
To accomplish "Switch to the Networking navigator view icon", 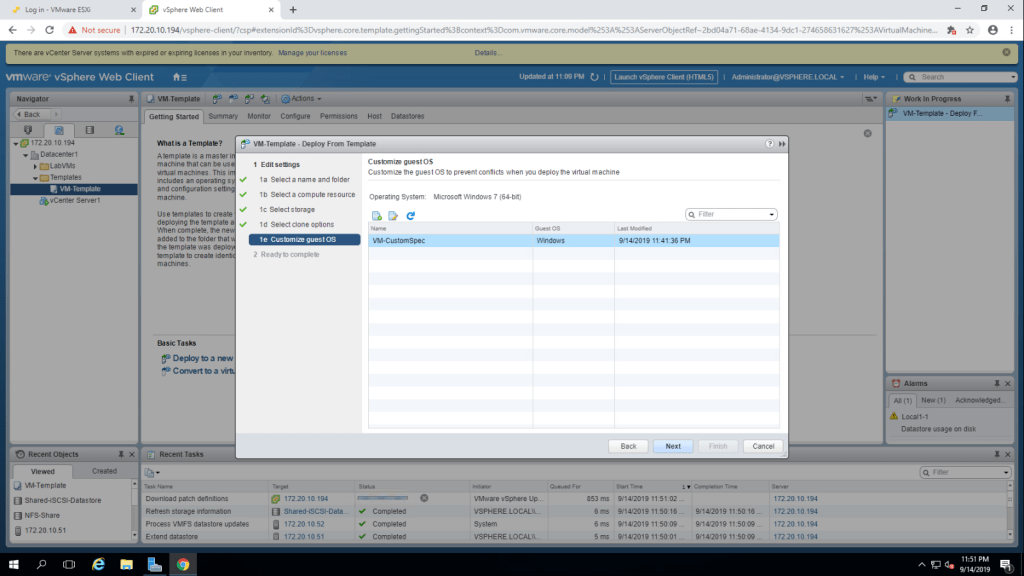I will [119, 130].
